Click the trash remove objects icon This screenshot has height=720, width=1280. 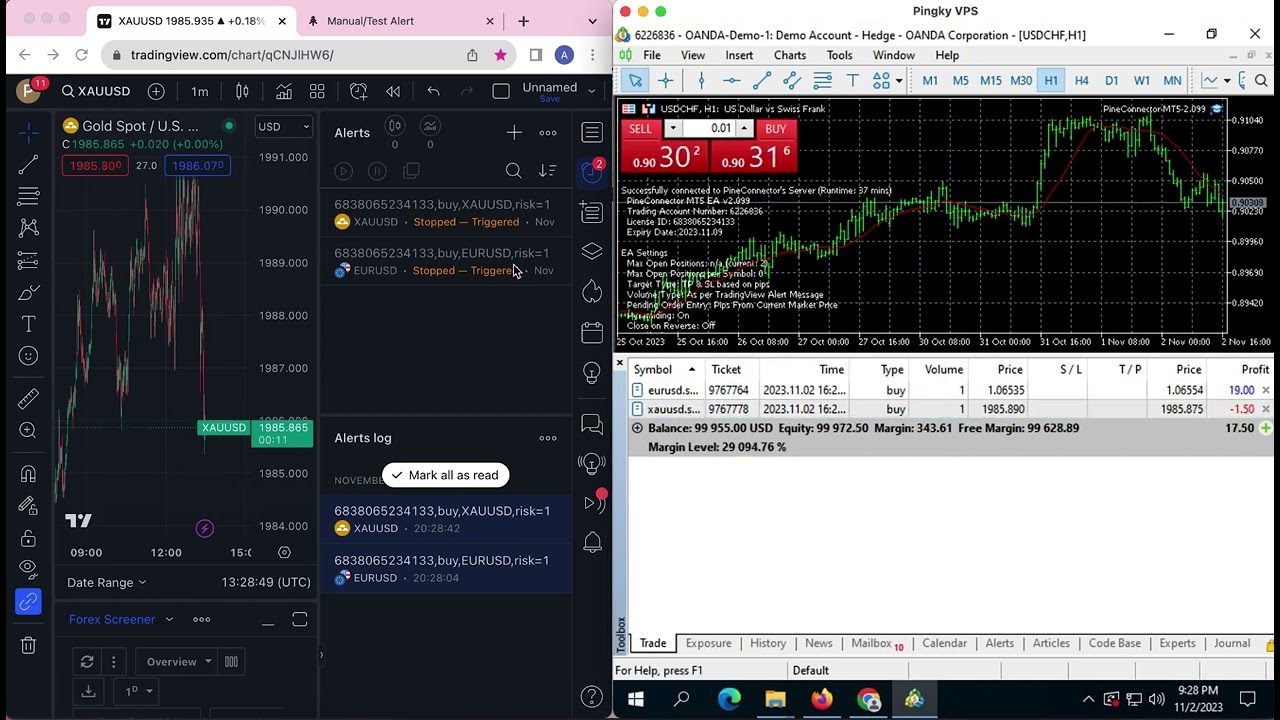28,645
